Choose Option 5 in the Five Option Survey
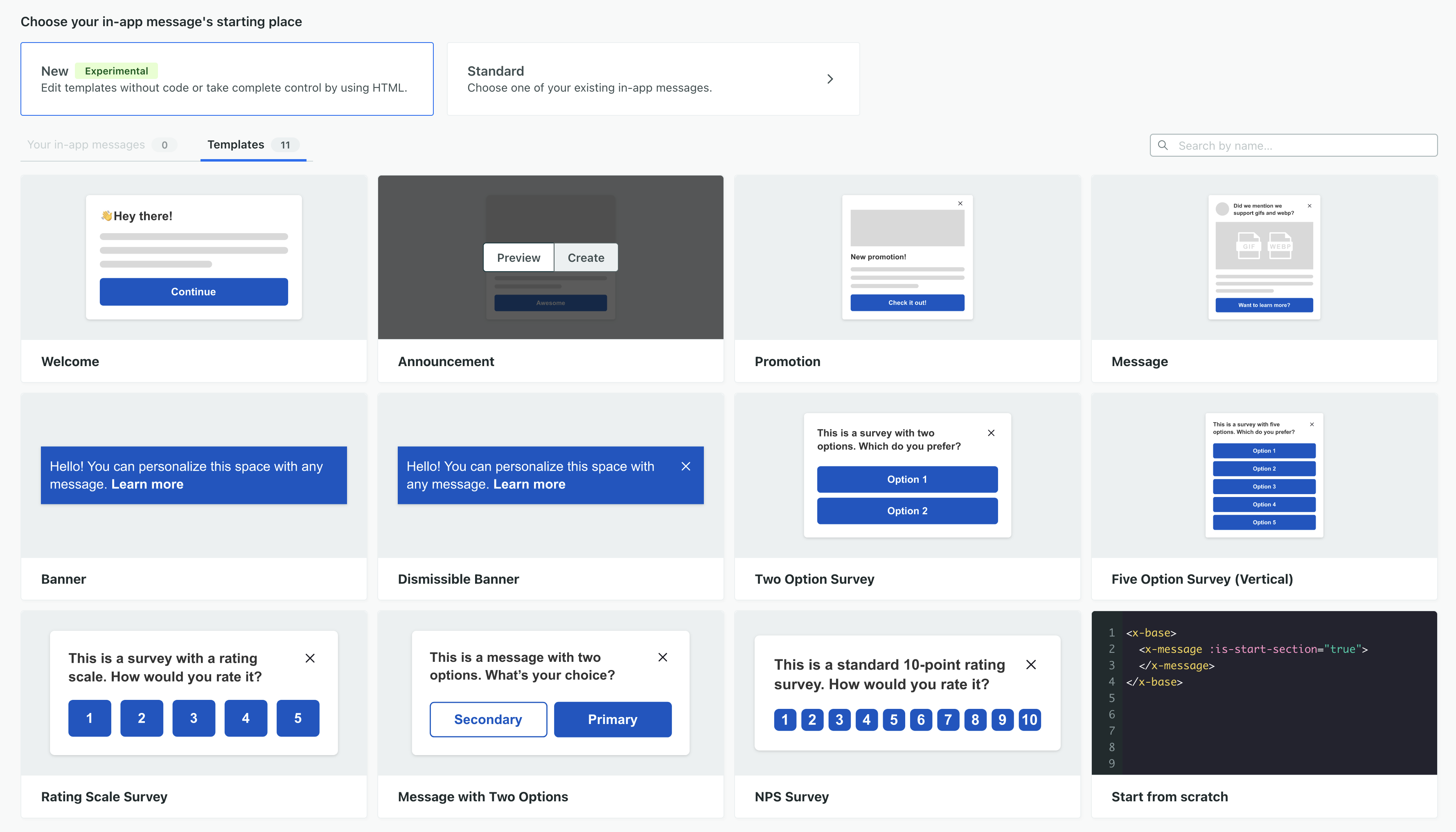The image size is (1456, 832). [x=1264, y=522]
